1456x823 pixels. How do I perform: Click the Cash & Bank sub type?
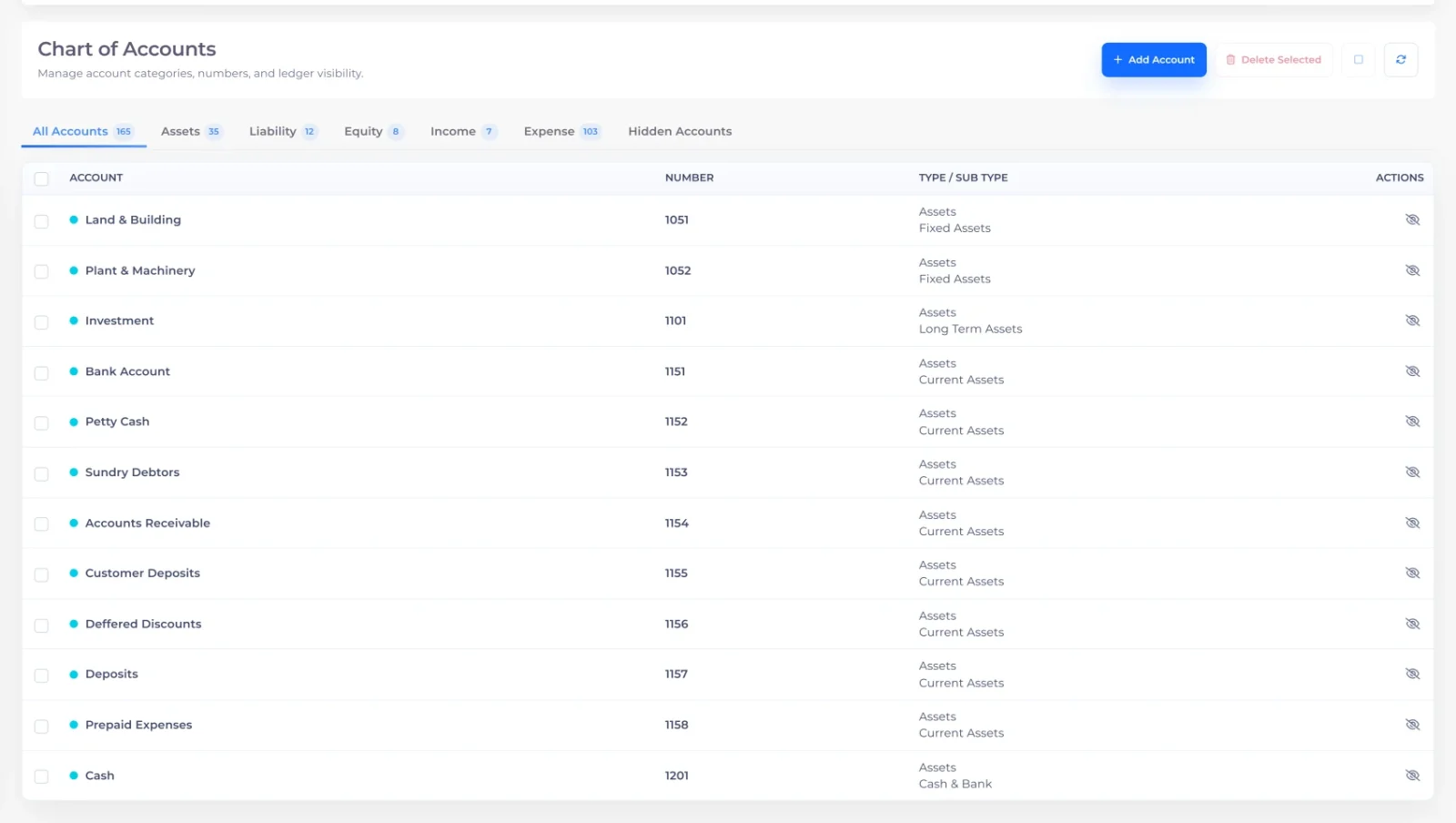pyautogui.click(x=955, y=784)
